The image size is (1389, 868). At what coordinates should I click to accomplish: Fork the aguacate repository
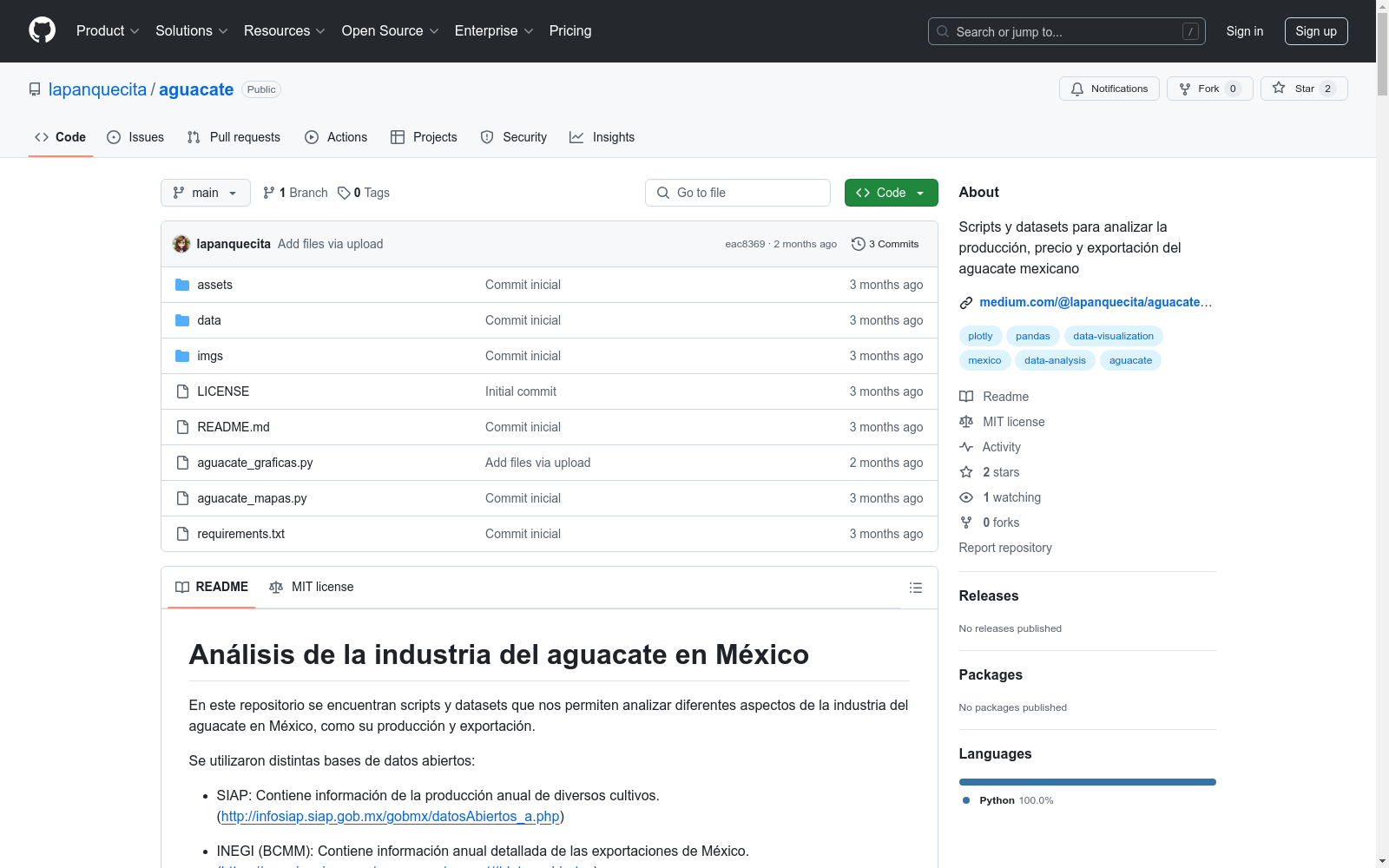tap(1209, 89)
